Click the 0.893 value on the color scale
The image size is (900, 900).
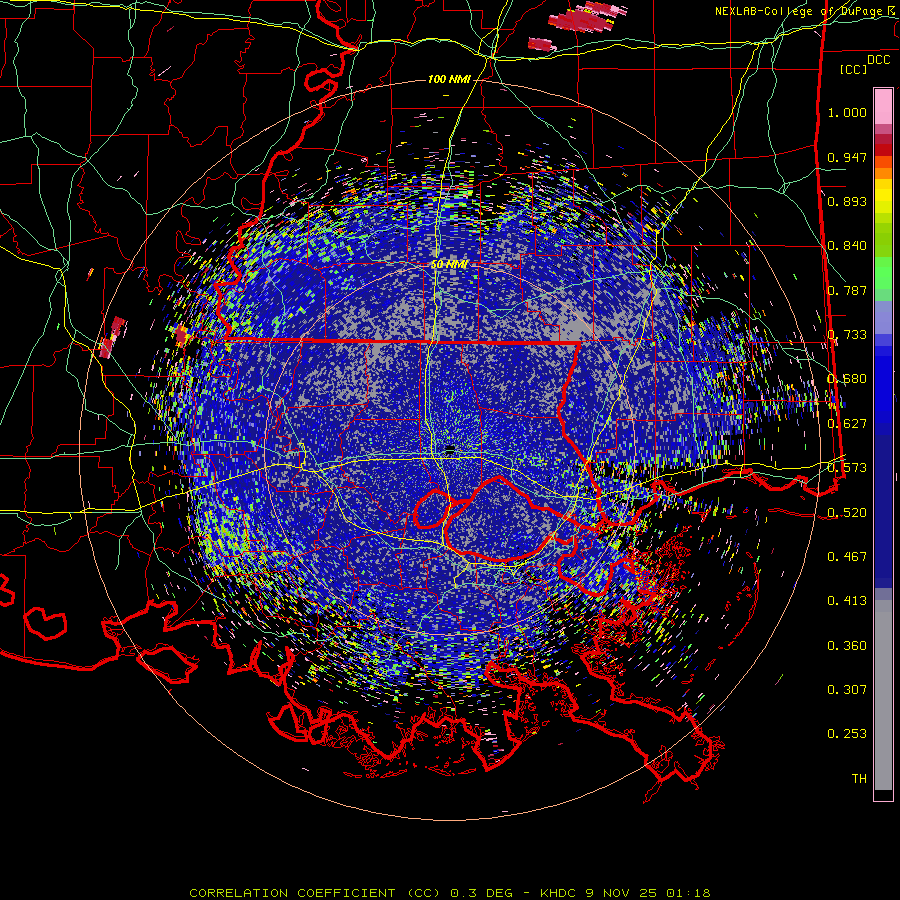tap(847, 201)
